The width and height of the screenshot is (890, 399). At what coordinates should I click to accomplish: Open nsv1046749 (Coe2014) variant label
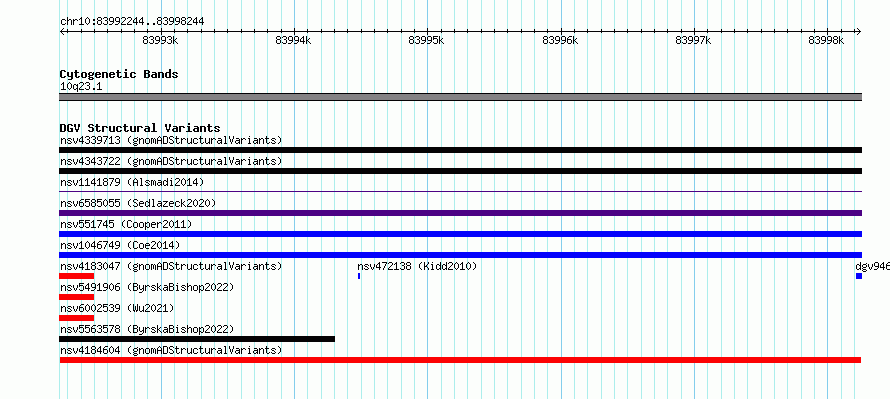click(x=120, y=245)
